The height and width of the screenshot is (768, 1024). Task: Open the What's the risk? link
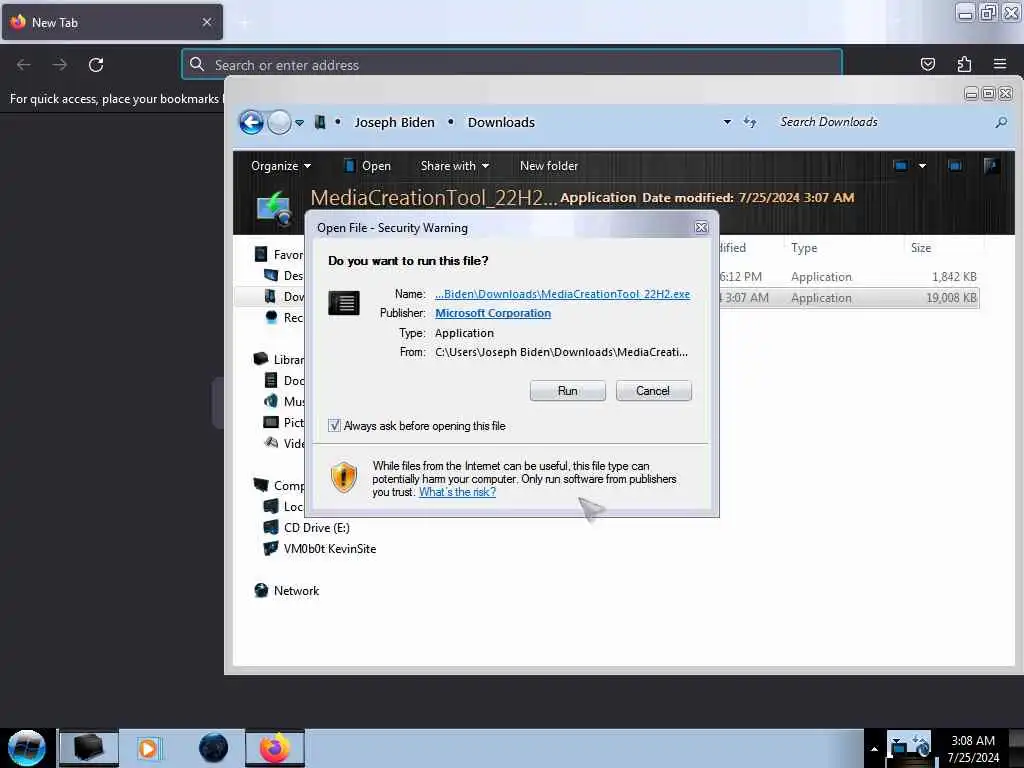[x=457, y=492]
